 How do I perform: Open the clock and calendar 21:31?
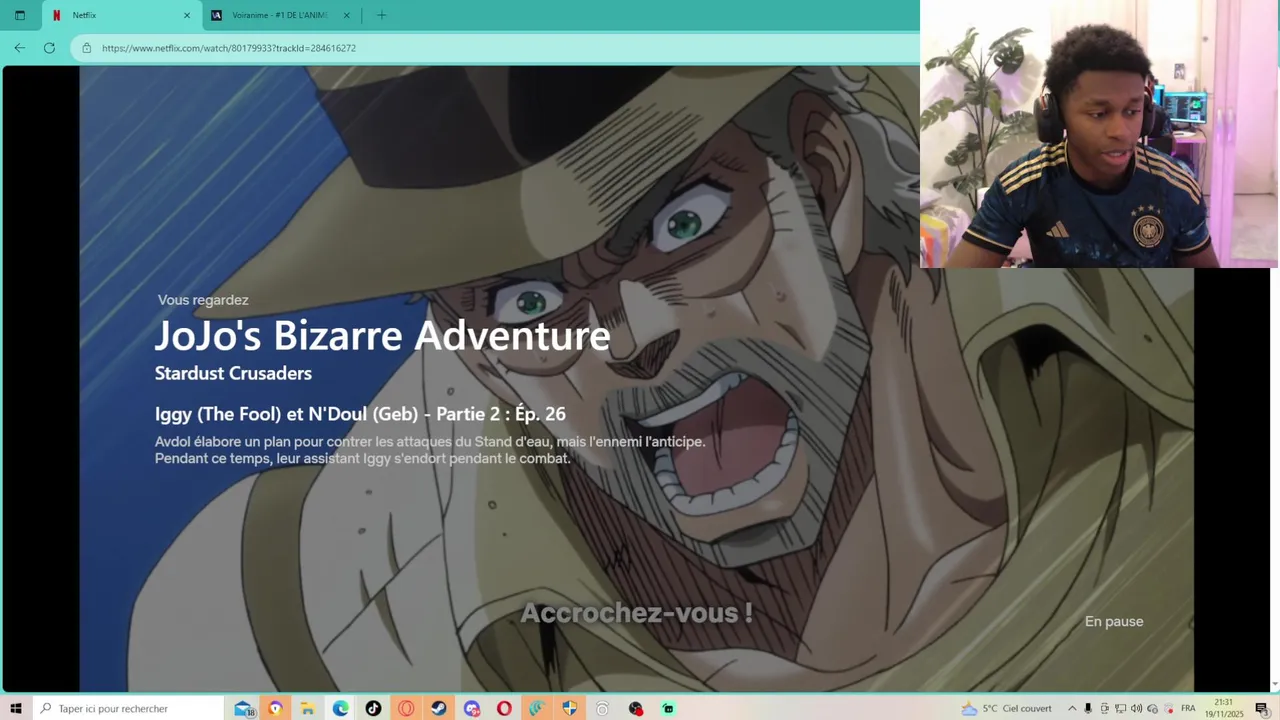(1224, 708)
